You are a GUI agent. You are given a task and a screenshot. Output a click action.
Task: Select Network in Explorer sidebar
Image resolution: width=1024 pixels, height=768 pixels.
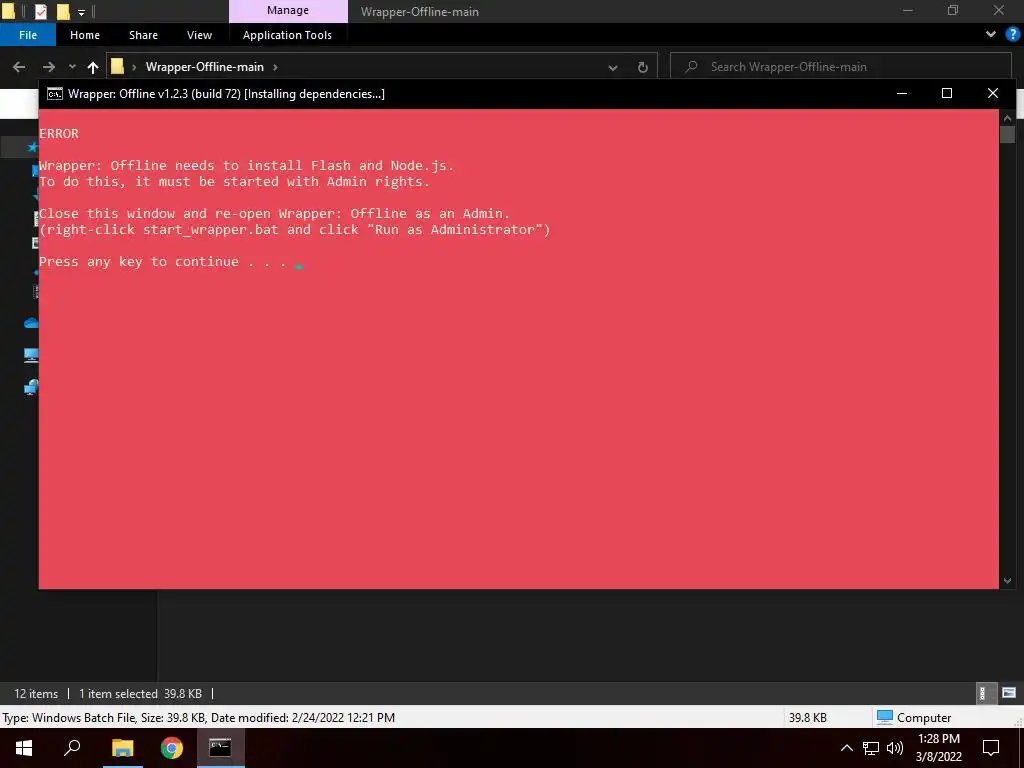pyautogui.click(x=31, y=387)
